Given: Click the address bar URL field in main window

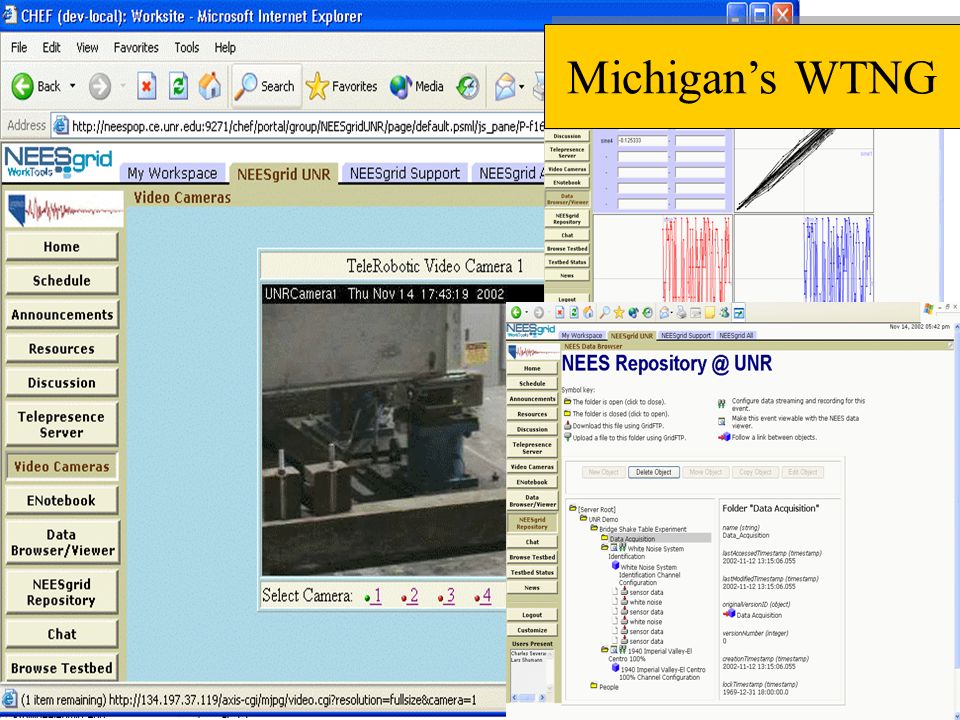Looking at the screenshot, I should (299, 126).
